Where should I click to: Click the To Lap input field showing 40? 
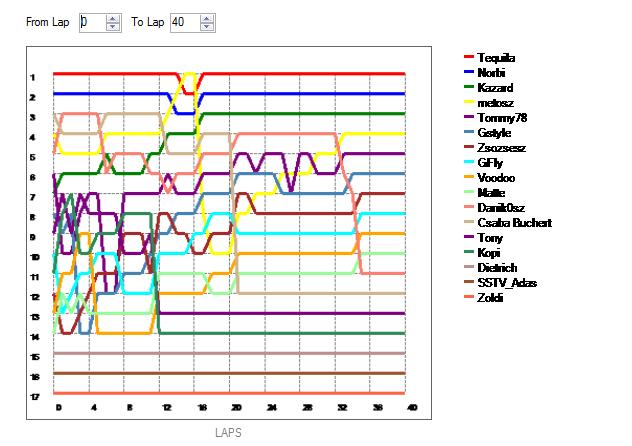coord(185,23)
